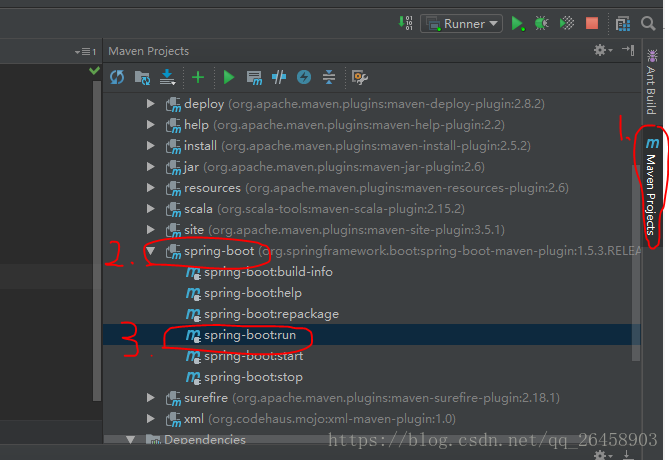The height and width of the screenshot is (460, 669).
Task: Select the spring-boot:run goal
Action: tap(250, 335)
